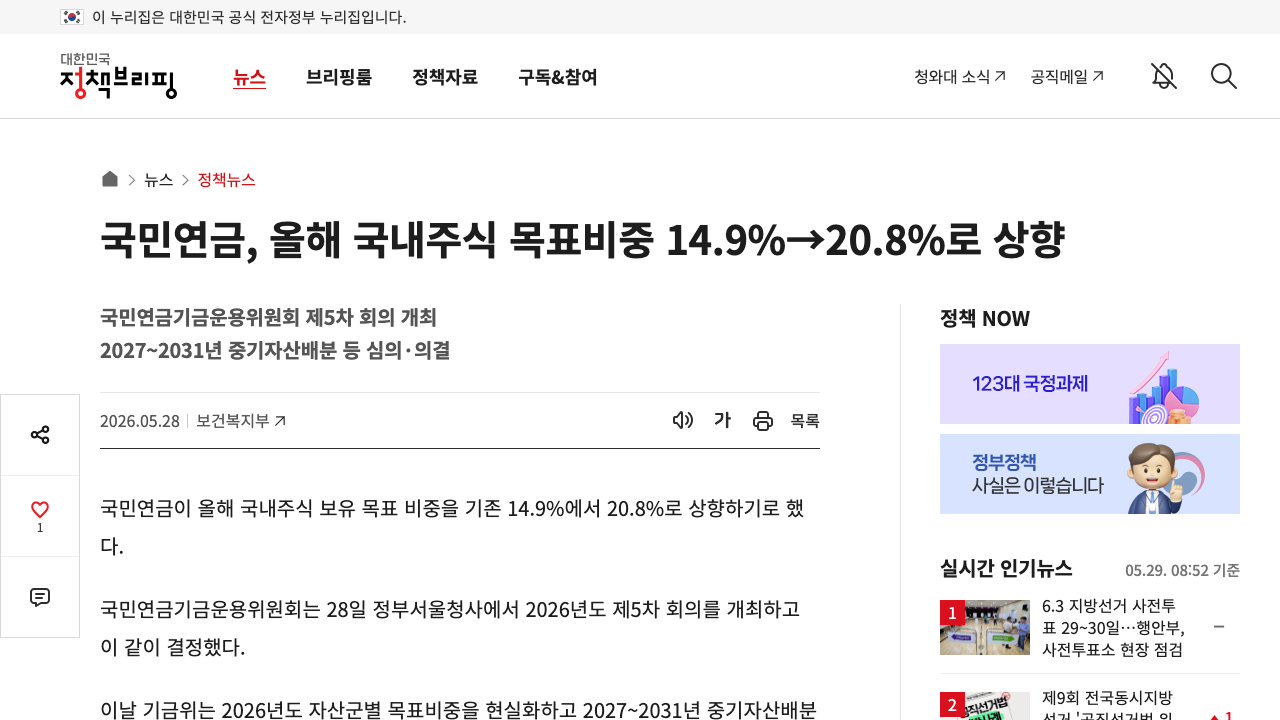Image resolution: width=1280 pixels, height=720 pixels.
Task: Read 6.3 지방선거 사전투표 article
Action: tap(1113, 627)
